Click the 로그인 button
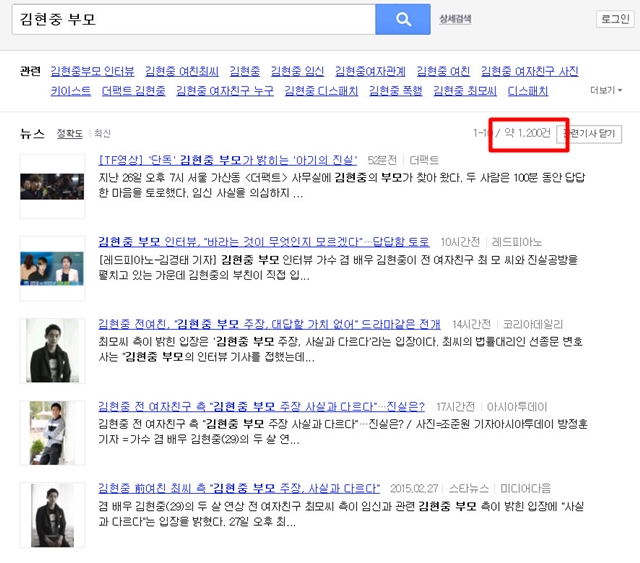Screen dimensions: 640x563 615,19
